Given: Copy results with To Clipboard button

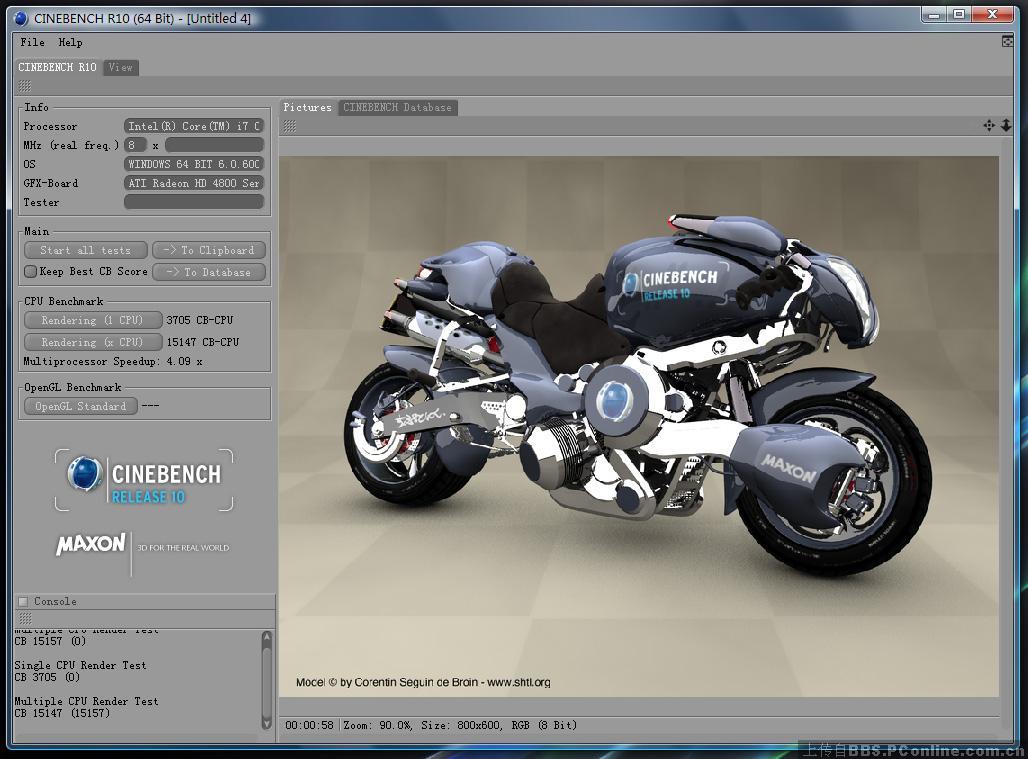Looking at the screenshot, I should coord(208,250).
